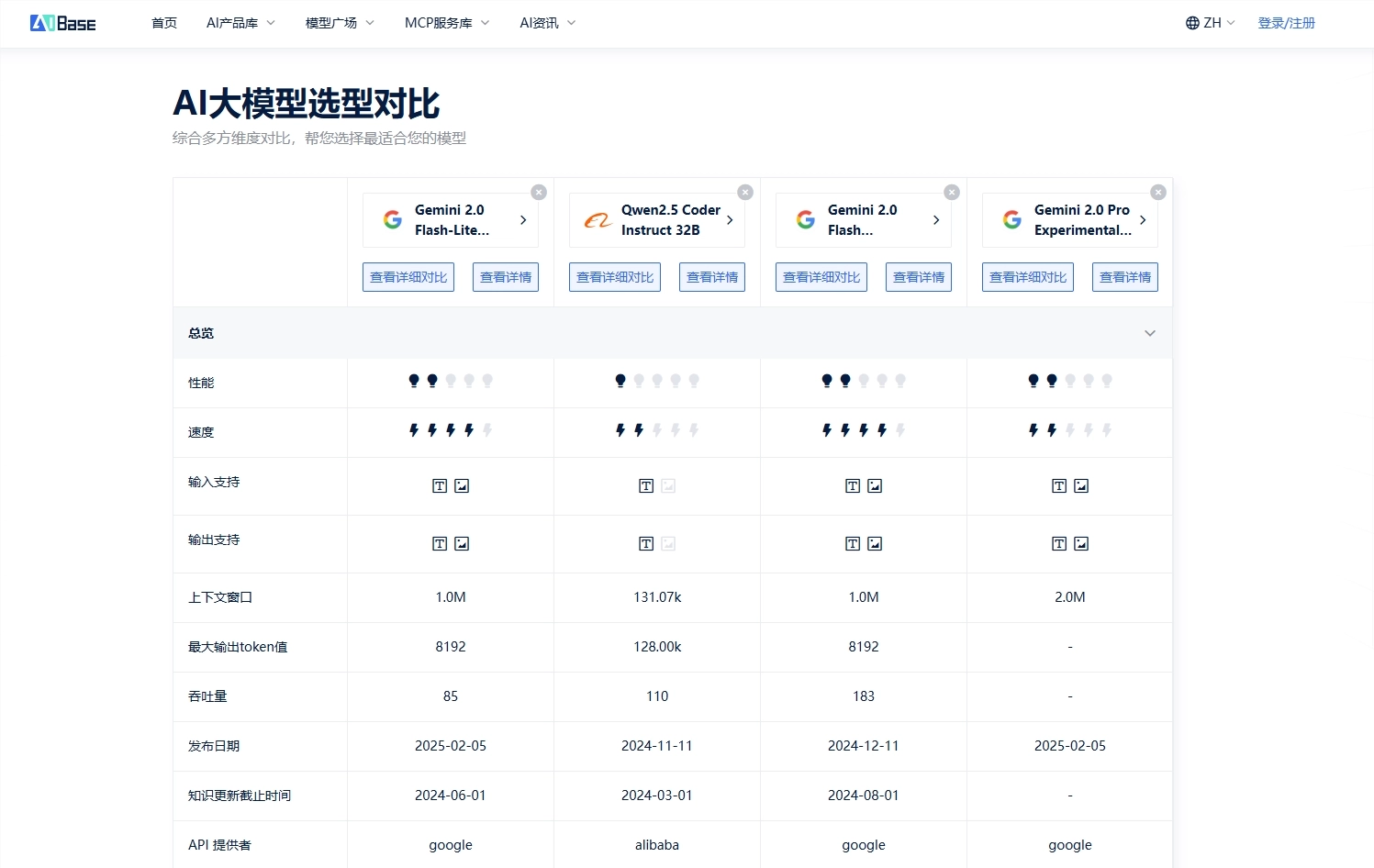Remove Gemini 2.0 Pro Experimental column

coord(1158,192)
